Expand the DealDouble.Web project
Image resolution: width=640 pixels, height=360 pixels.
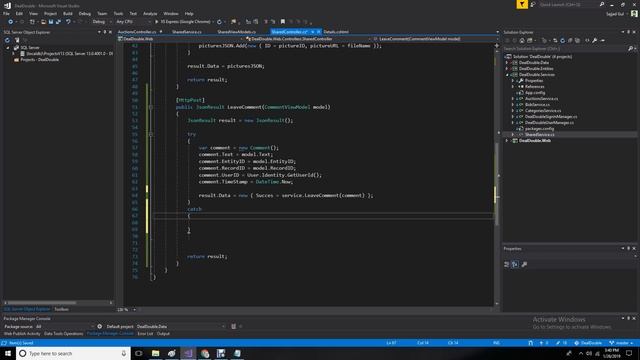507,140
